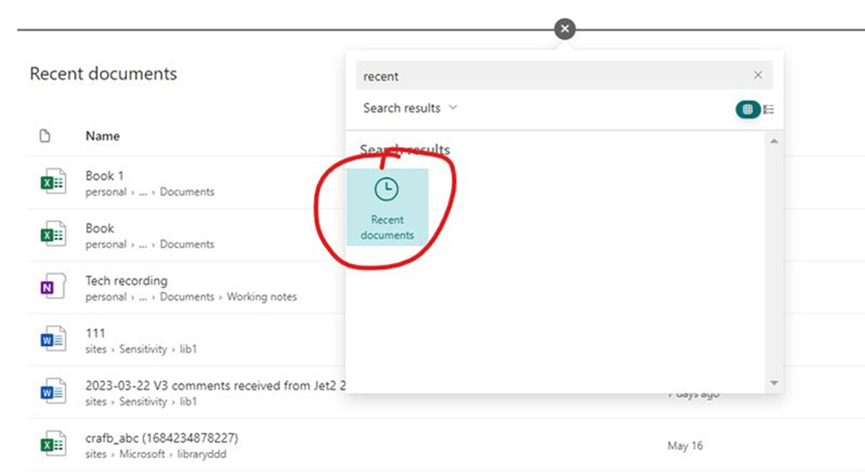Open the Tech recording OneNote icon

point(53,287)
